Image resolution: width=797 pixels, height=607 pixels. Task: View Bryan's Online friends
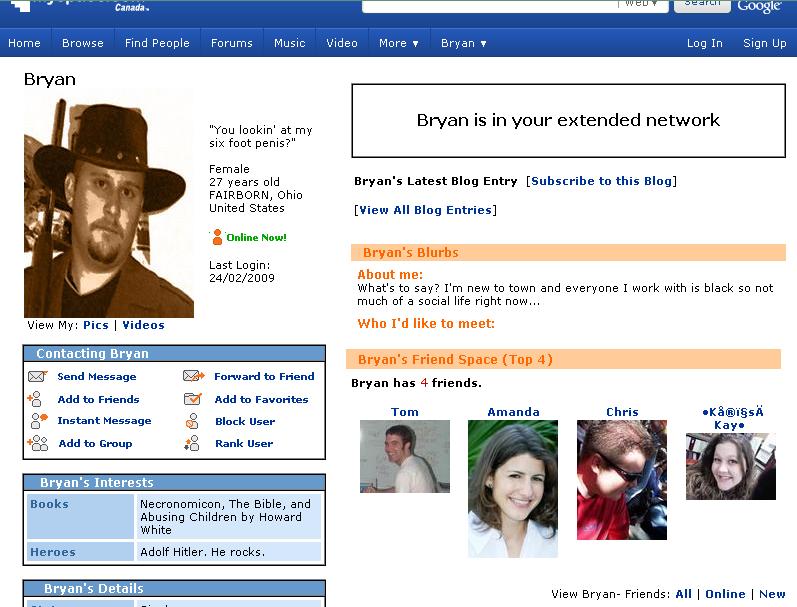725,594
